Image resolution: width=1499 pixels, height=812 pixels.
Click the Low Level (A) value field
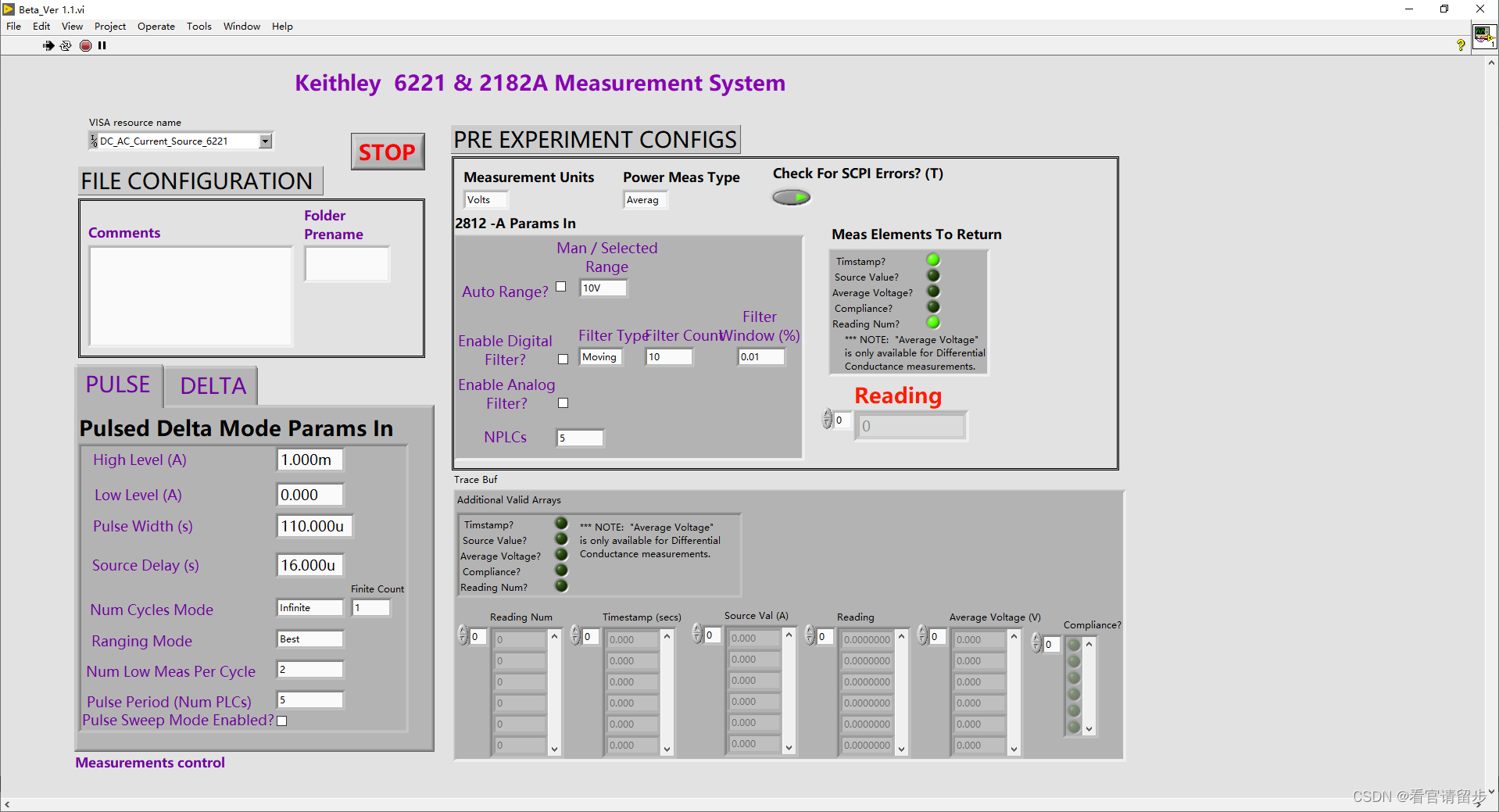pyautogui.click(x=310, y=495)
